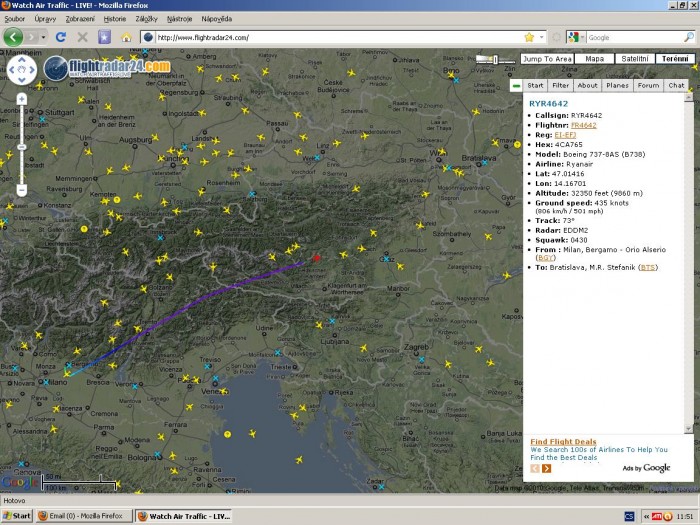The width and height of the screenshot is (700, 525).
Task: Click the site identity globe icon in address bar
Action: point(149,38)
